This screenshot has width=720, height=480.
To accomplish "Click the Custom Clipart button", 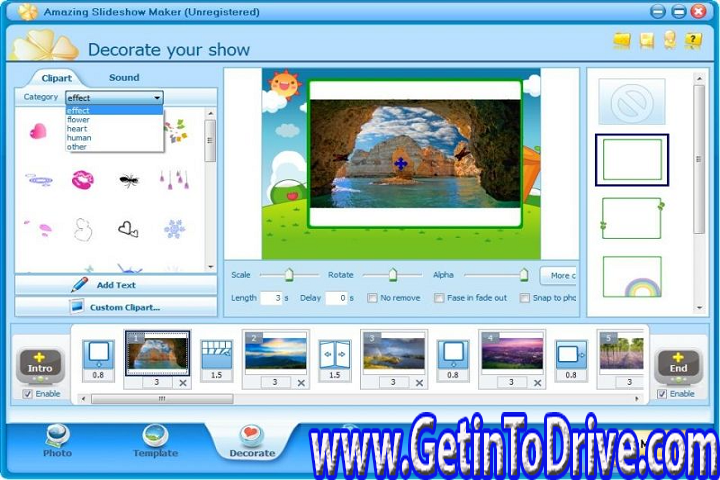I will (x=116, y=307).
